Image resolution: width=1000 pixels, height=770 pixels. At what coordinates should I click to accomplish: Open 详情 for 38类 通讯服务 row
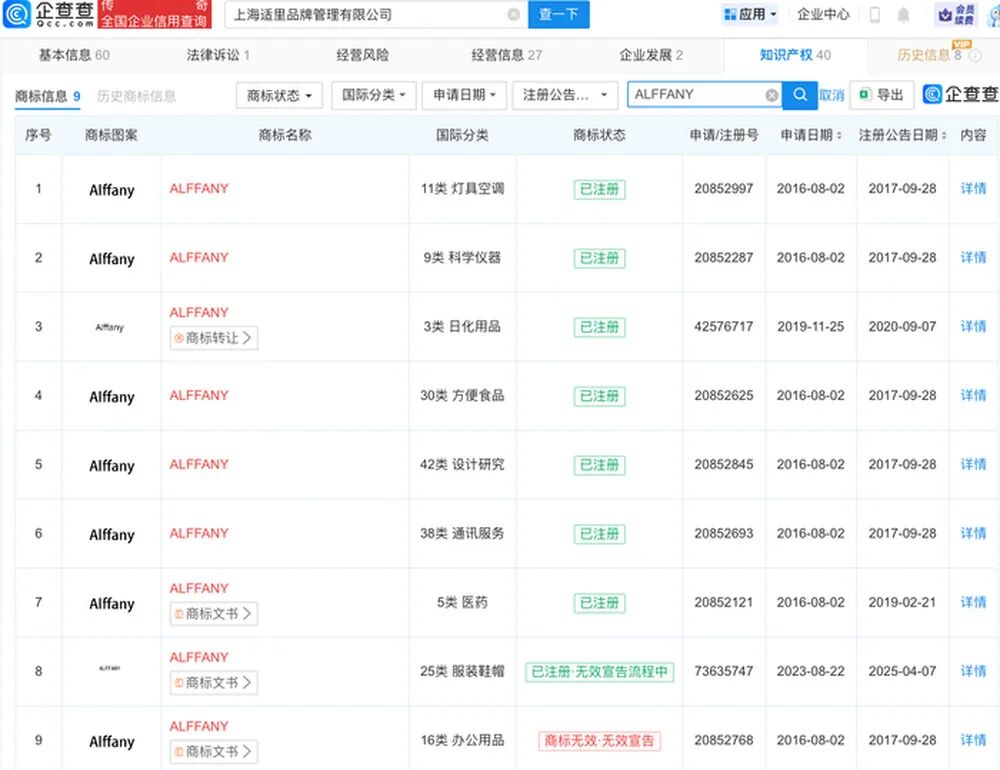pyautogui.click(x=973, y=533)
